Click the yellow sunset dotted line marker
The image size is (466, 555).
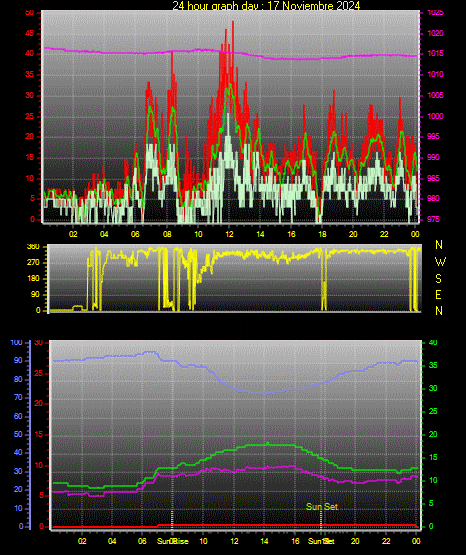coord(321,520)
